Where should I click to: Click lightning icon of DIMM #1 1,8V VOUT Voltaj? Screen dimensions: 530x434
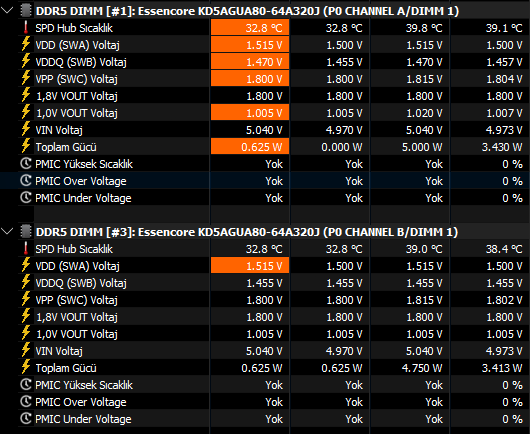[x=26, y=95]
